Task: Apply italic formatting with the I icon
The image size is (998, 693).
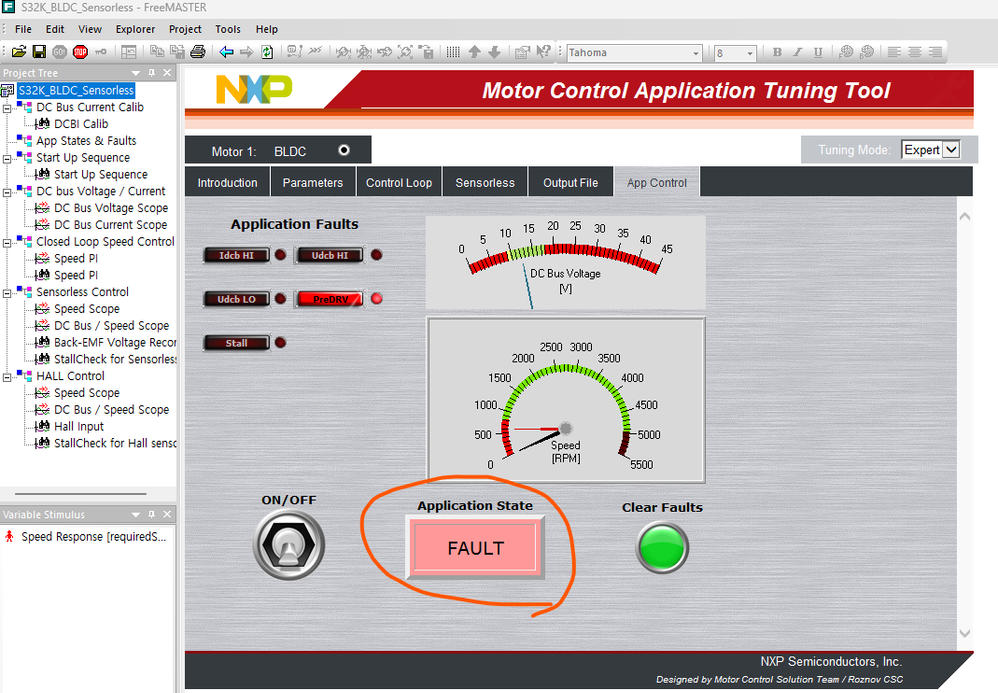Action: pyautogui.click(x=798, y=52)
